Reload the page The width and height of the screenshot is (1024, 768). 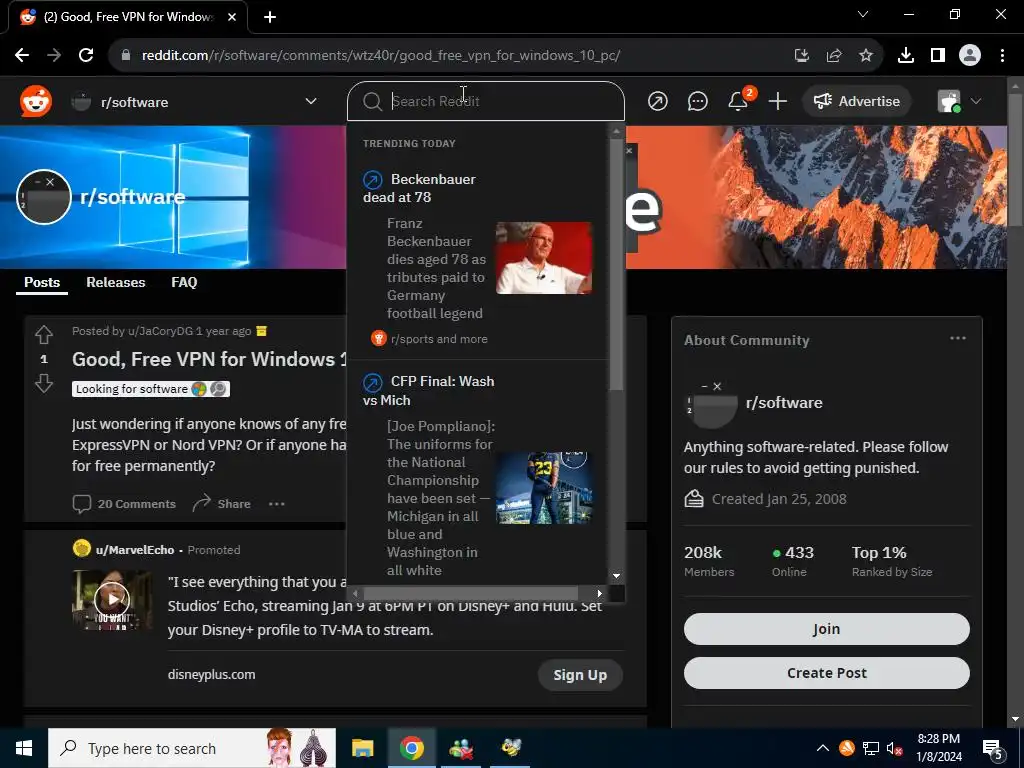click(86, 55)
